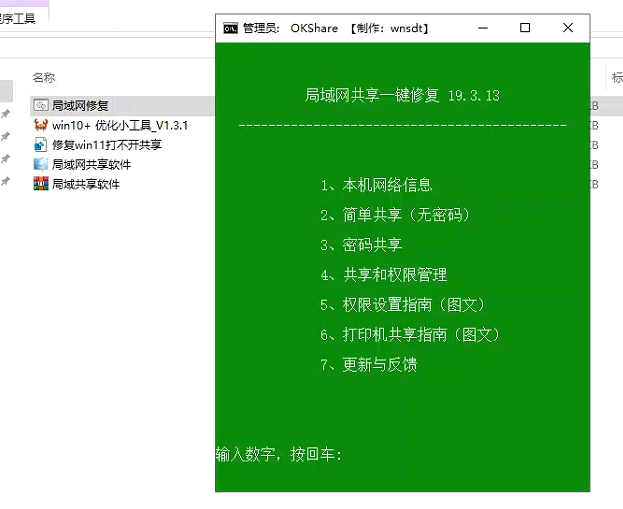Viewport: 623px width, 509px height.
Task: Click the OKShare window title text
Action: 336,28
